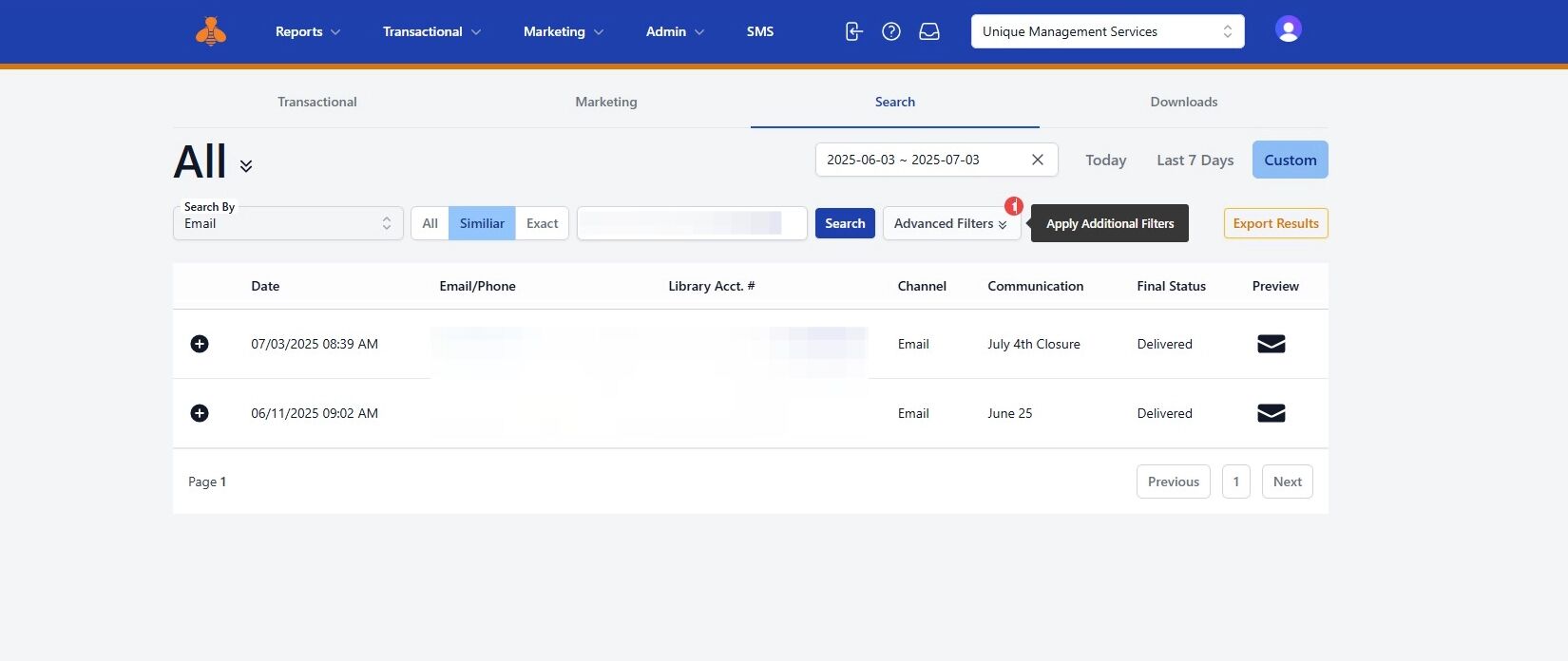Image resolution: width=1568 pixels, height=661 pixels.
Task: Preview the June 25 email envelope
Action: click(x=1271, y=413)
